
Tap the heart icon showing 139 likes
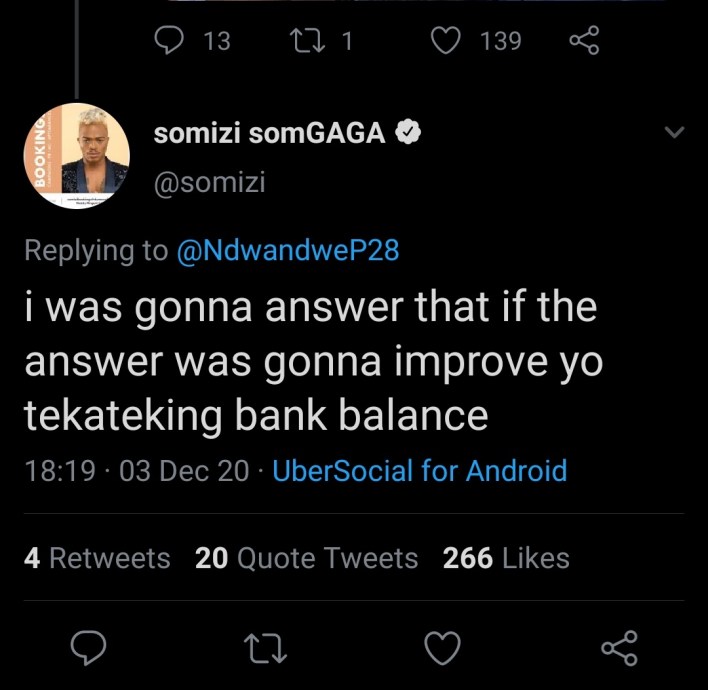pyautogui.click(x=446, y=41)
